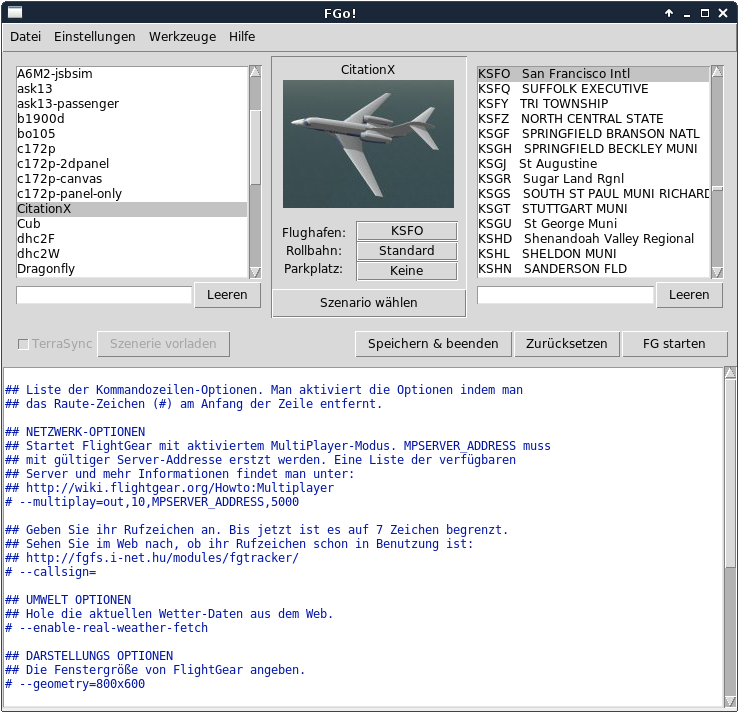Click the FG starten button
The height and width of the screenshot is (713, 739).
coord(674,344)
